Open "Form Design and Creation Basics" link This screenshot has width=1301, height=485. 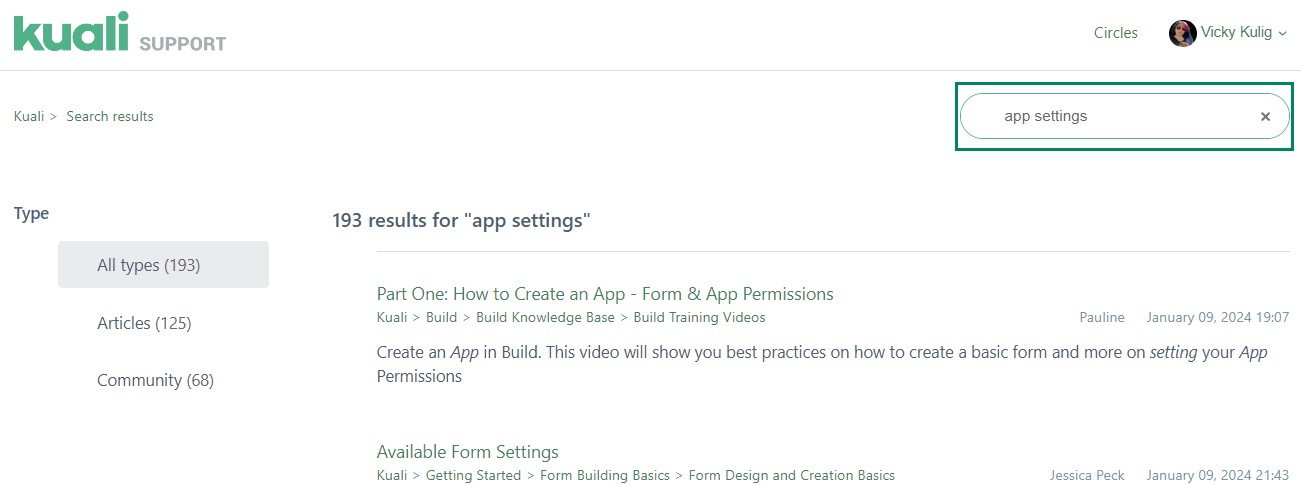(x=791, y=475)
